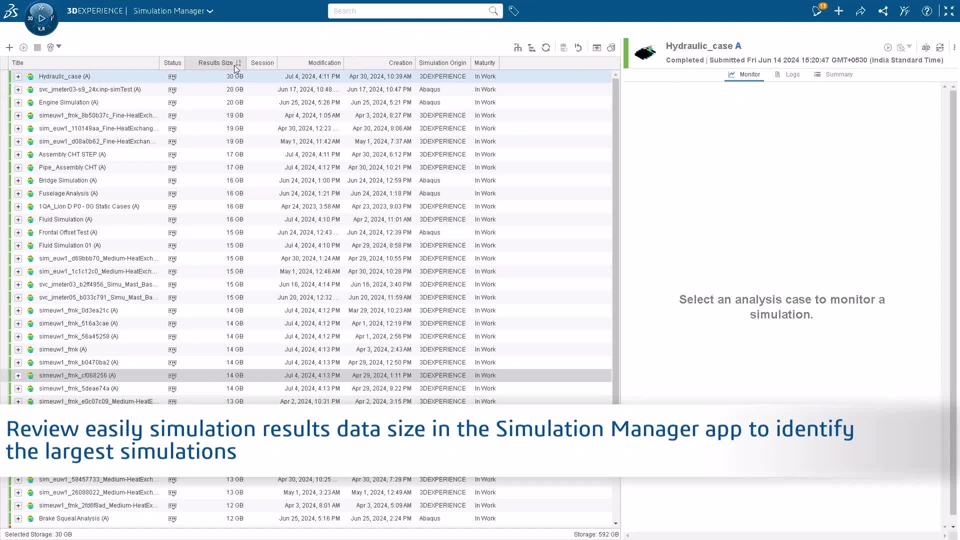Open the help question mark icon
This screenshot has width=960, height=540.
pyautogui.click(x=926, y=11)
